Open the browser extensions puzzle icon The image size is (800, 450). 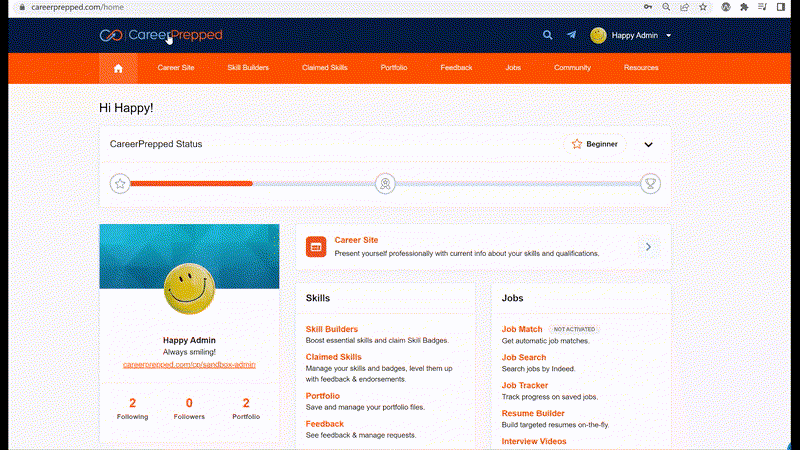coord(744,7)
